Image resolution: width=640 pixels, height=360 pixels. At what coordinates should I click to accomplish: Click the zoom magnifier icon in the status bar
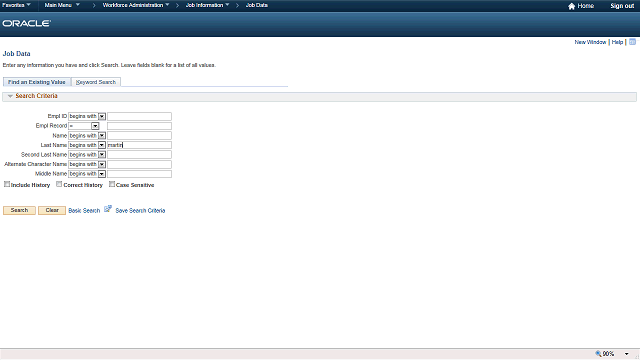(598, 353)
